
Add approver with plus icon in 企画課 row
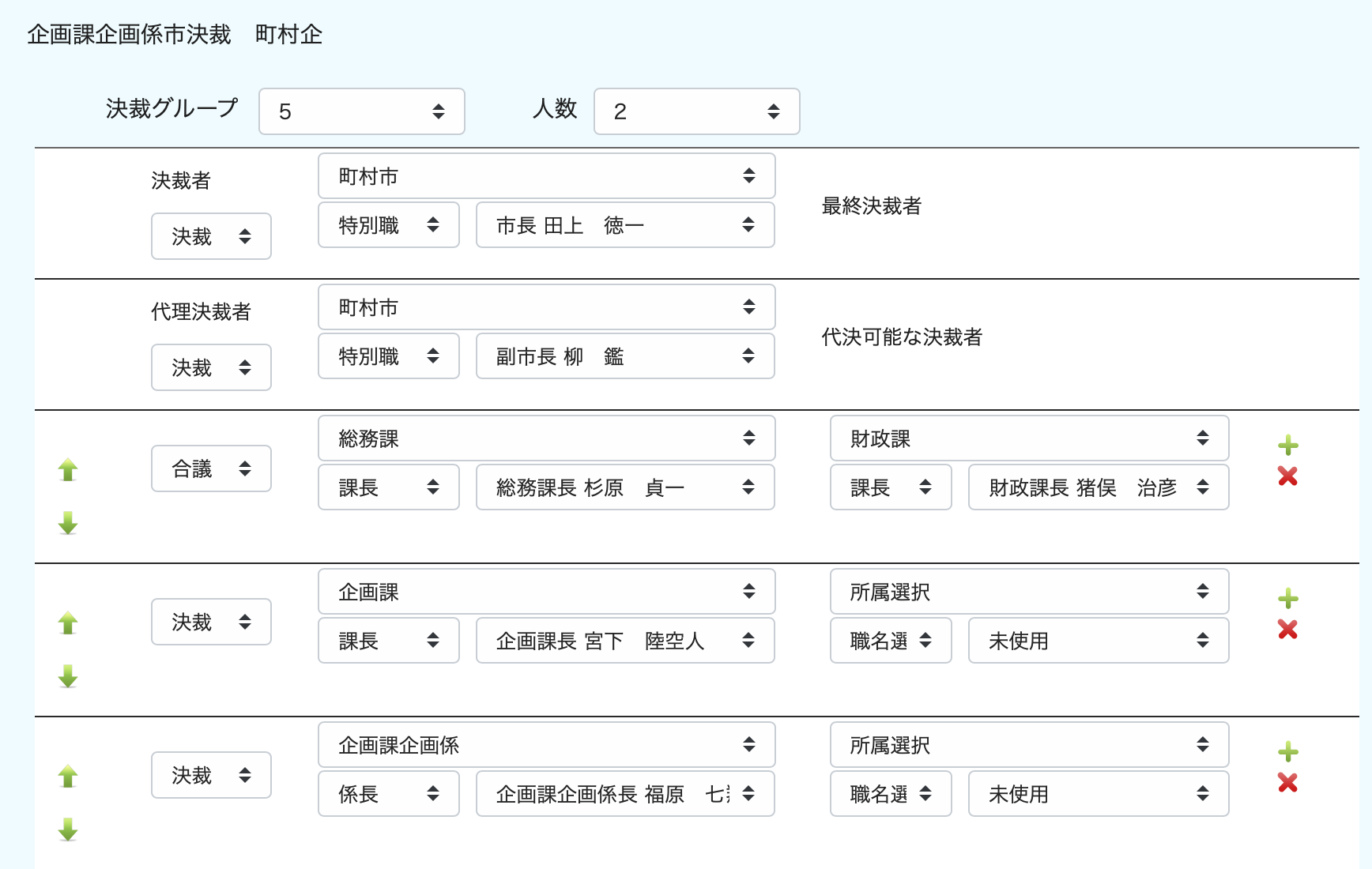pyautogui.click(x=1287, y=599)
